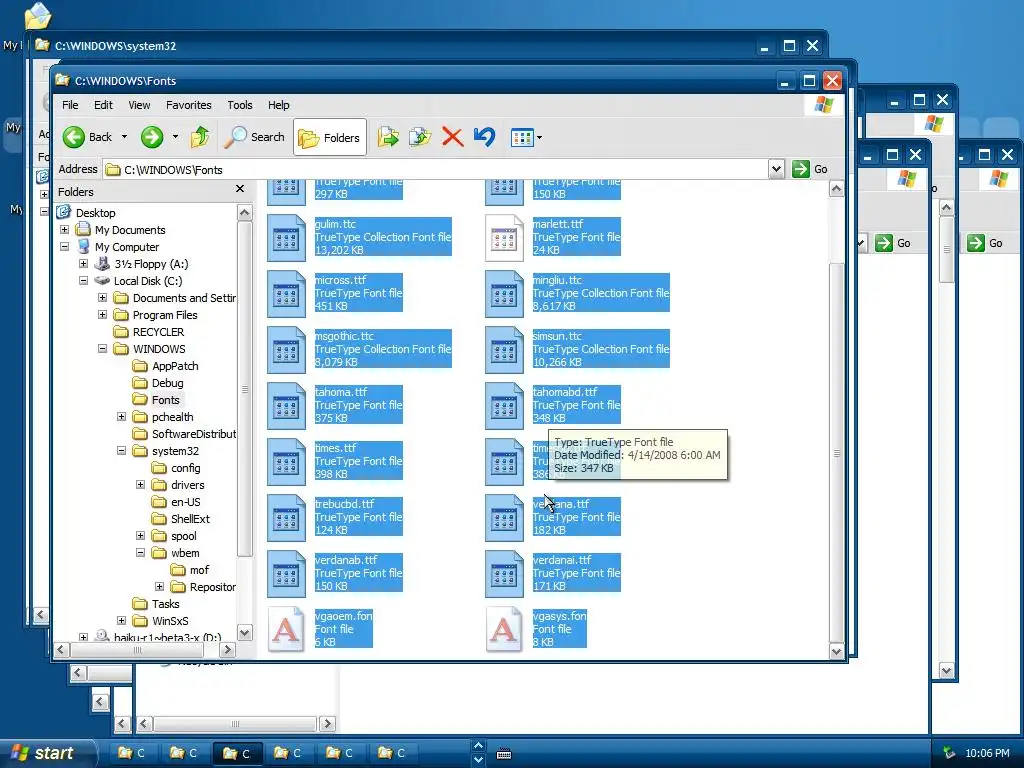Expand the drivers folder node
The width and height of the screenshot is (1024, 768).
click(140, 485)
